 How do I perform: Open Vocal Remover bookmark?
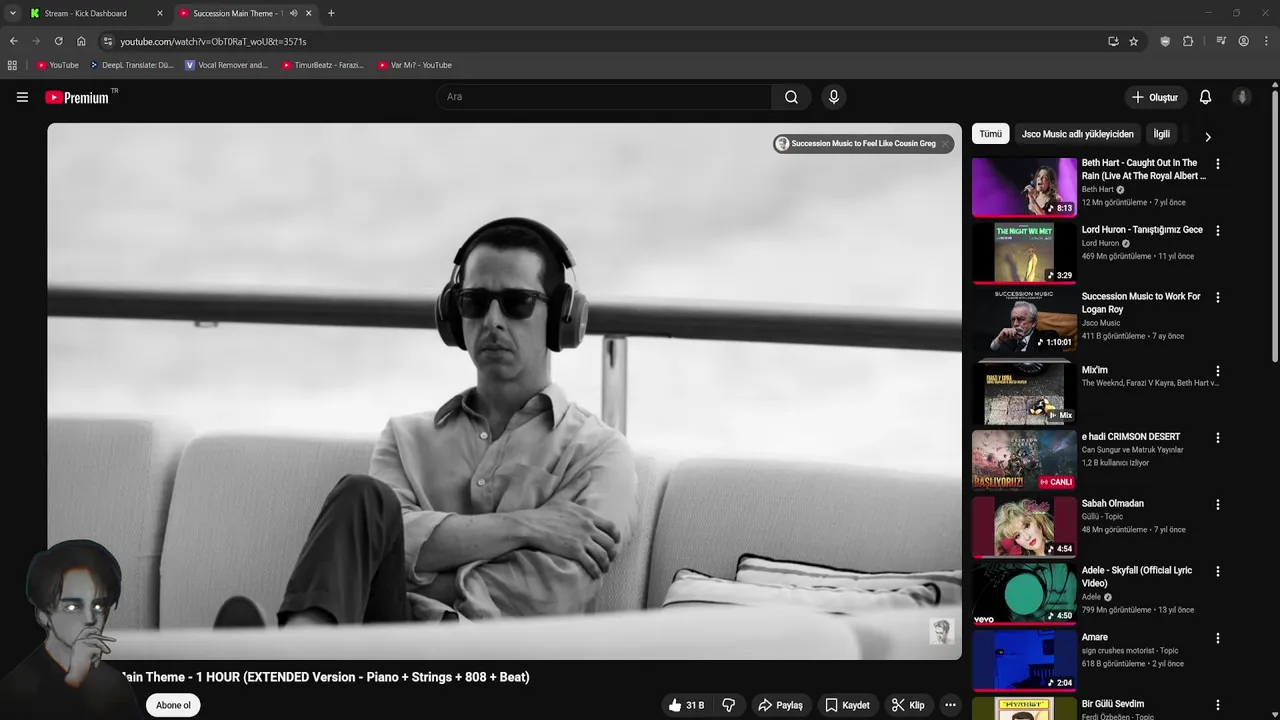tap(227, 65)
